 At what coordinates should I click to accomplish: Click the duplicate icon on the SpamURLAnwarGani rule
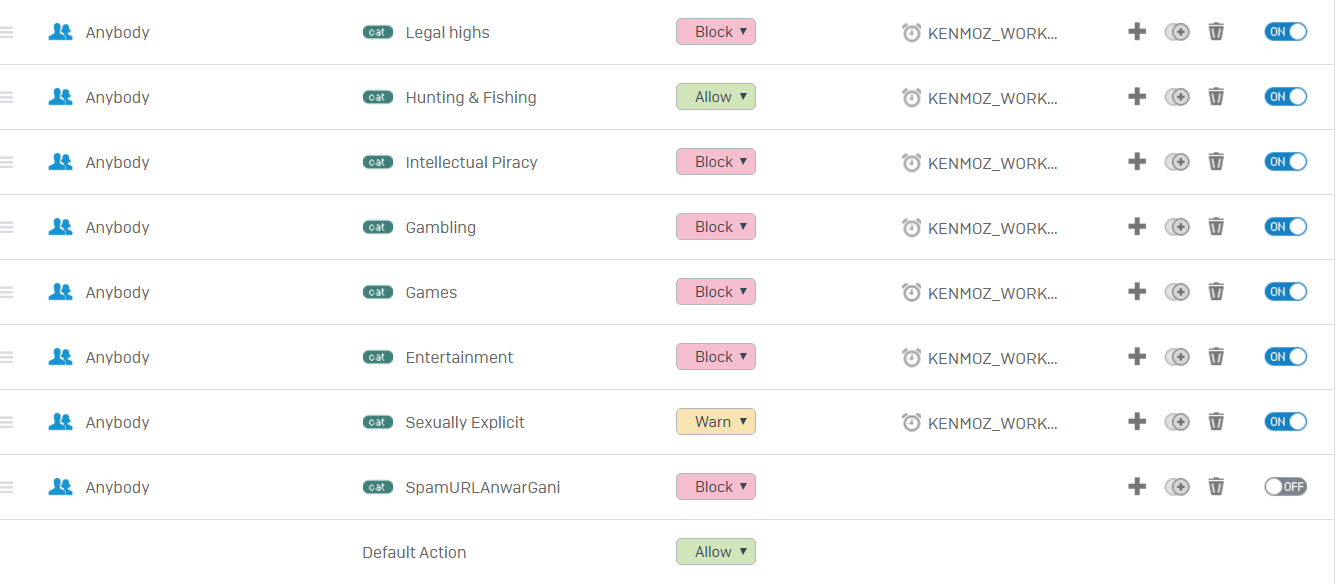click(x=1177, y=487)
